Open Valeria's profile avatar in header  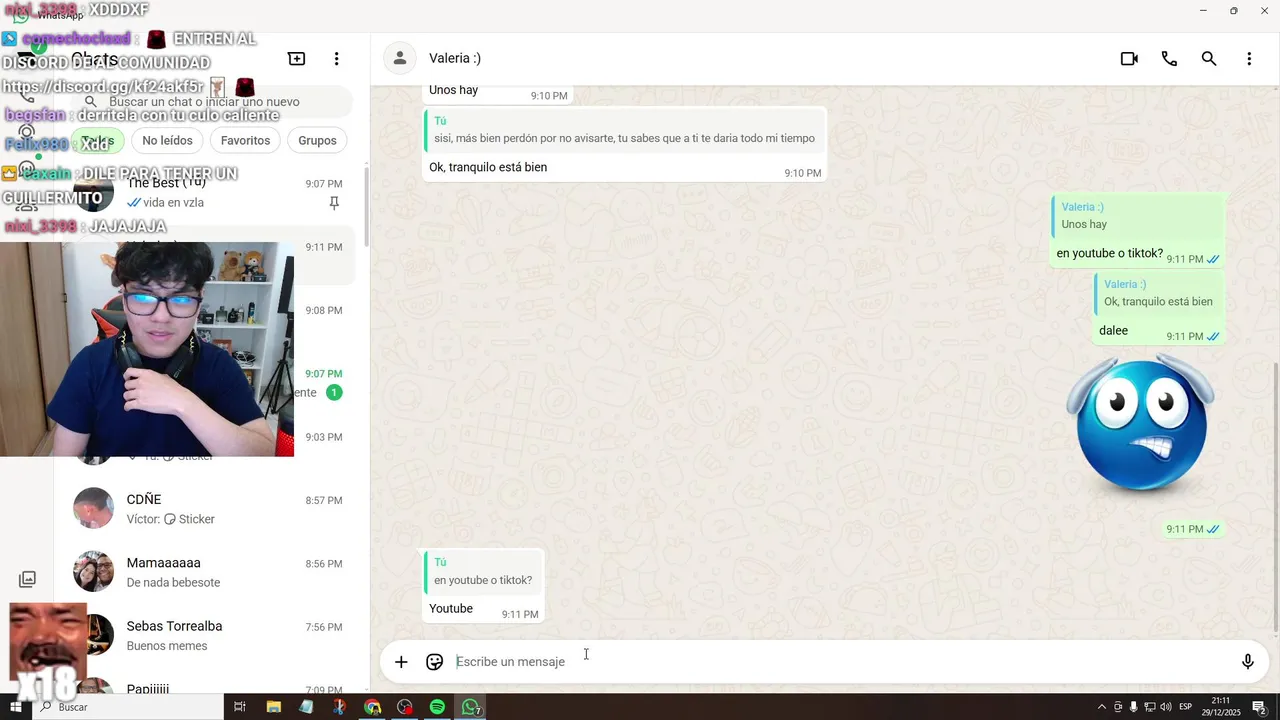point(400,58)
